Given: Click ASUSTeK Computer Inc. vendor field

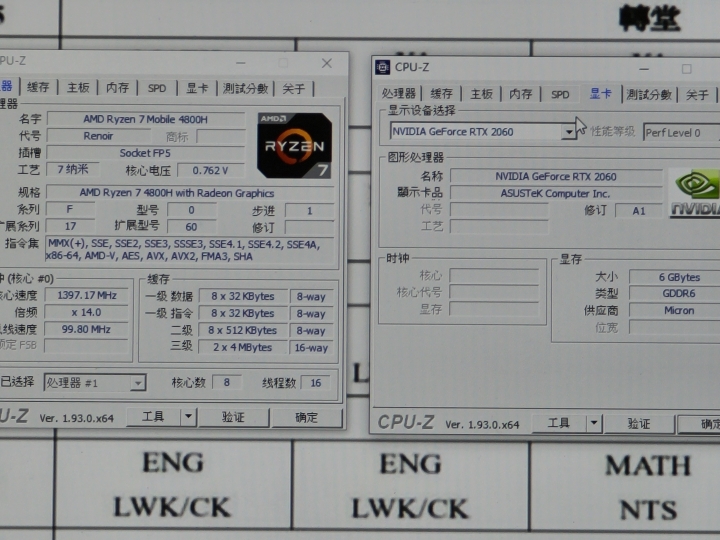Looking at the screenshot, I should pyautogui.click(x=556, y=194).
